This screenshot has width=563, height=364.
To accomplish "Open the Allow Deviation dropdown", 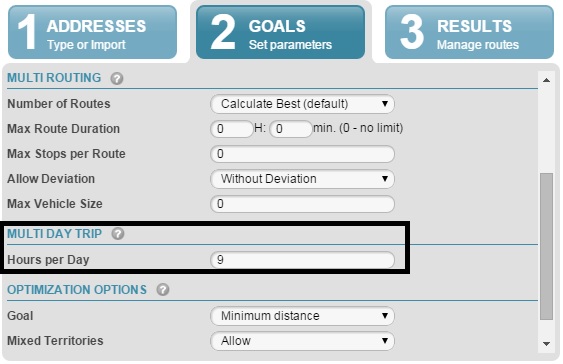I will point(302,179).
